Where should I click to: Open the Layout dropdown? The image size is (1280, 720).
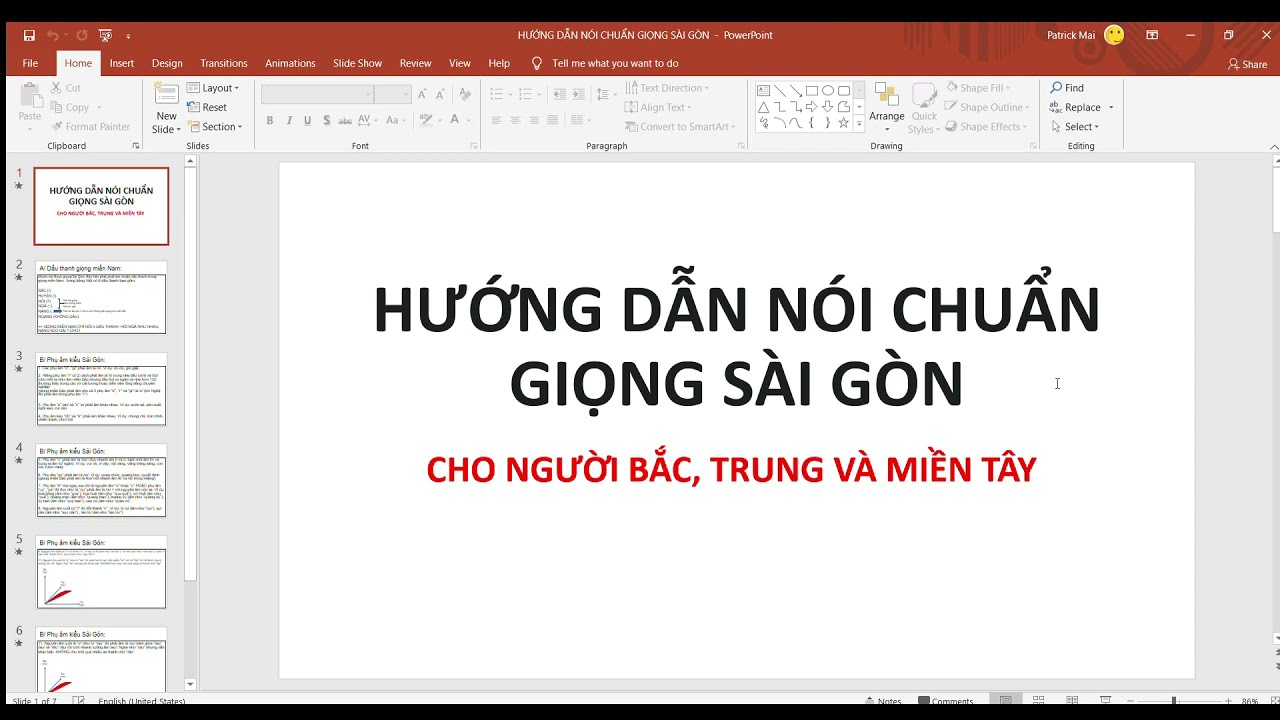(214, 88)
